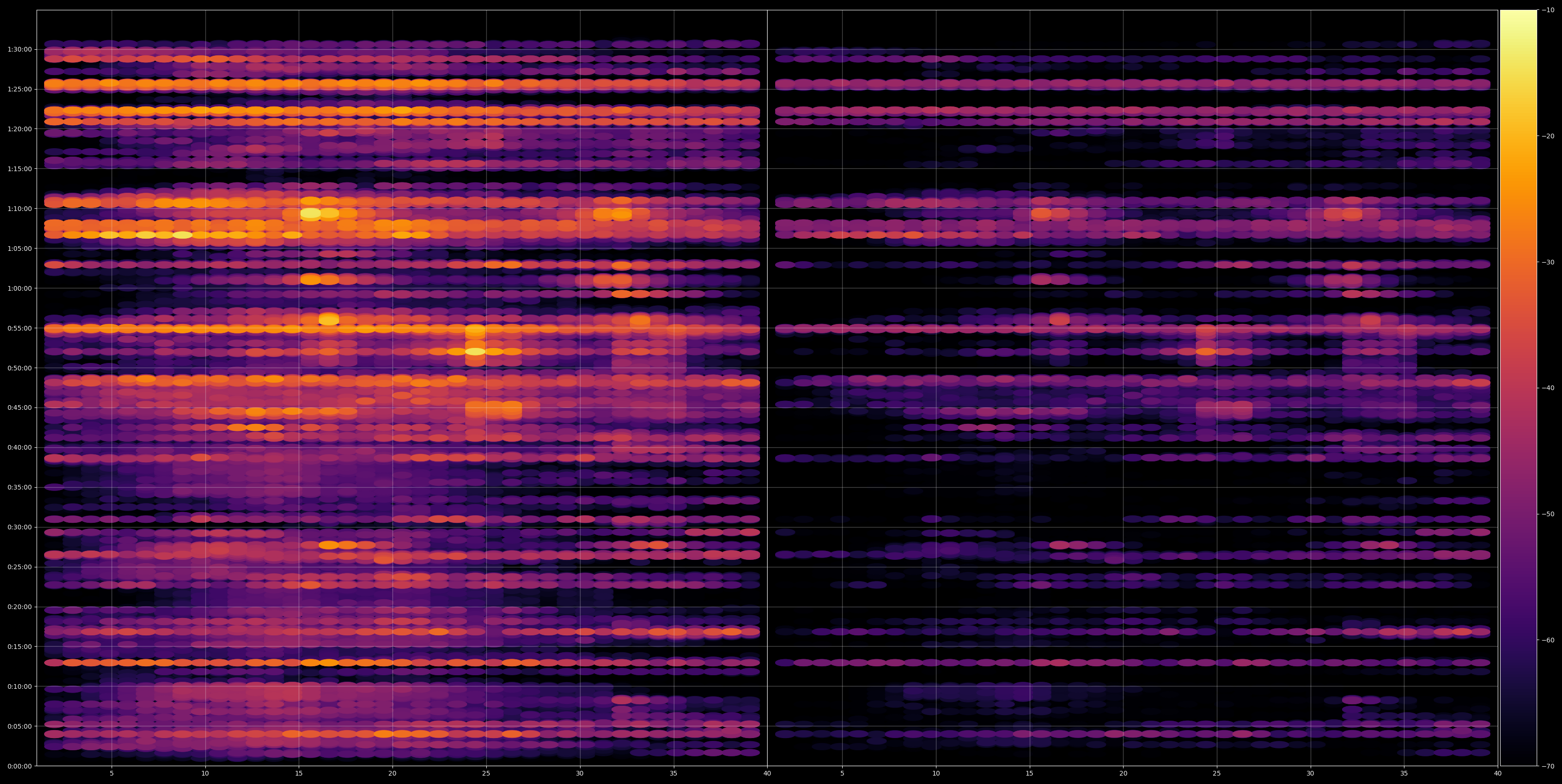Viewport: 1562px width, 784px height.
Task: Click x-axis label 40 between the two heatmaps
Action: coord(767,774)
